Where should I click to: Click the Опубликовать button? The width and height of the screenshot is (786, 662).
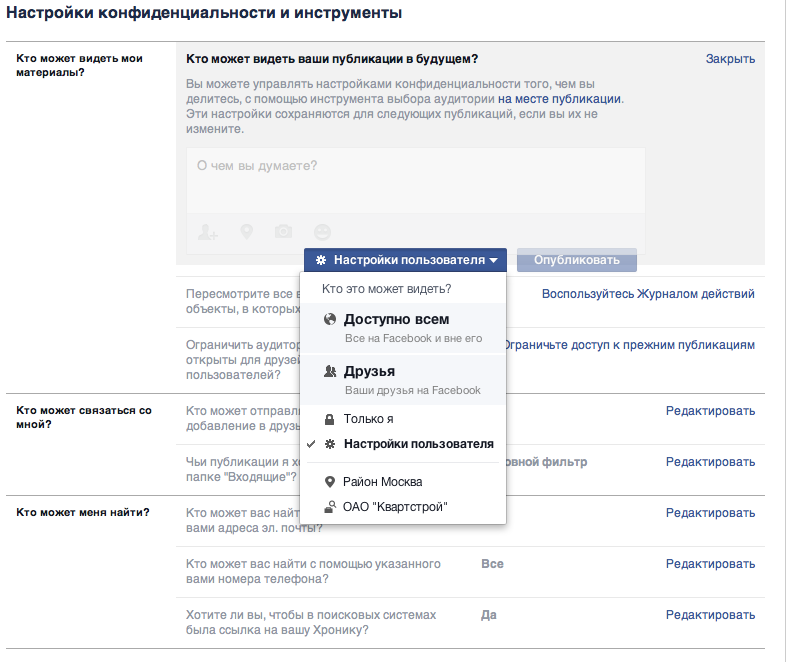click(576, 260)
